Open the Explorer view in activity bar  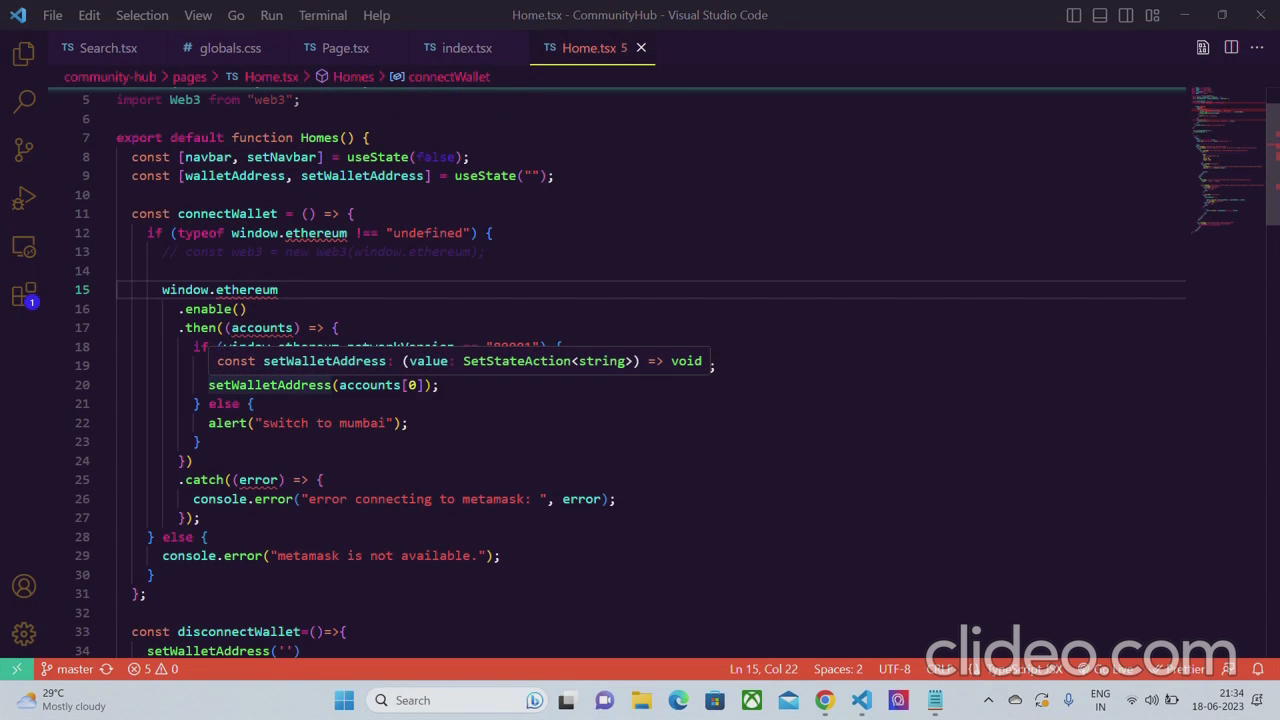[24, 54]
